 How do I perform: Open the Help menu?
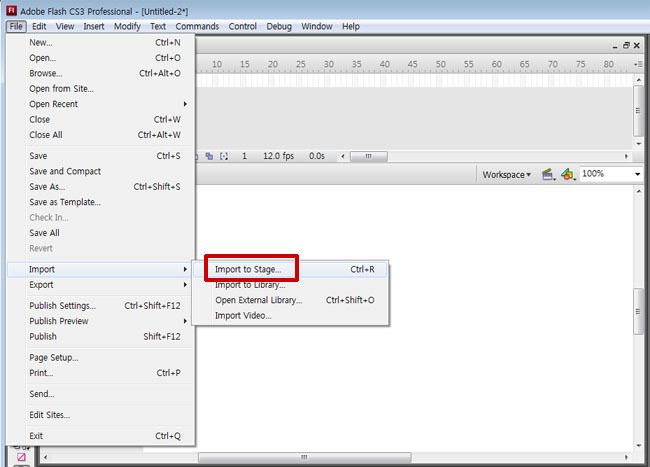pos(351,27)
